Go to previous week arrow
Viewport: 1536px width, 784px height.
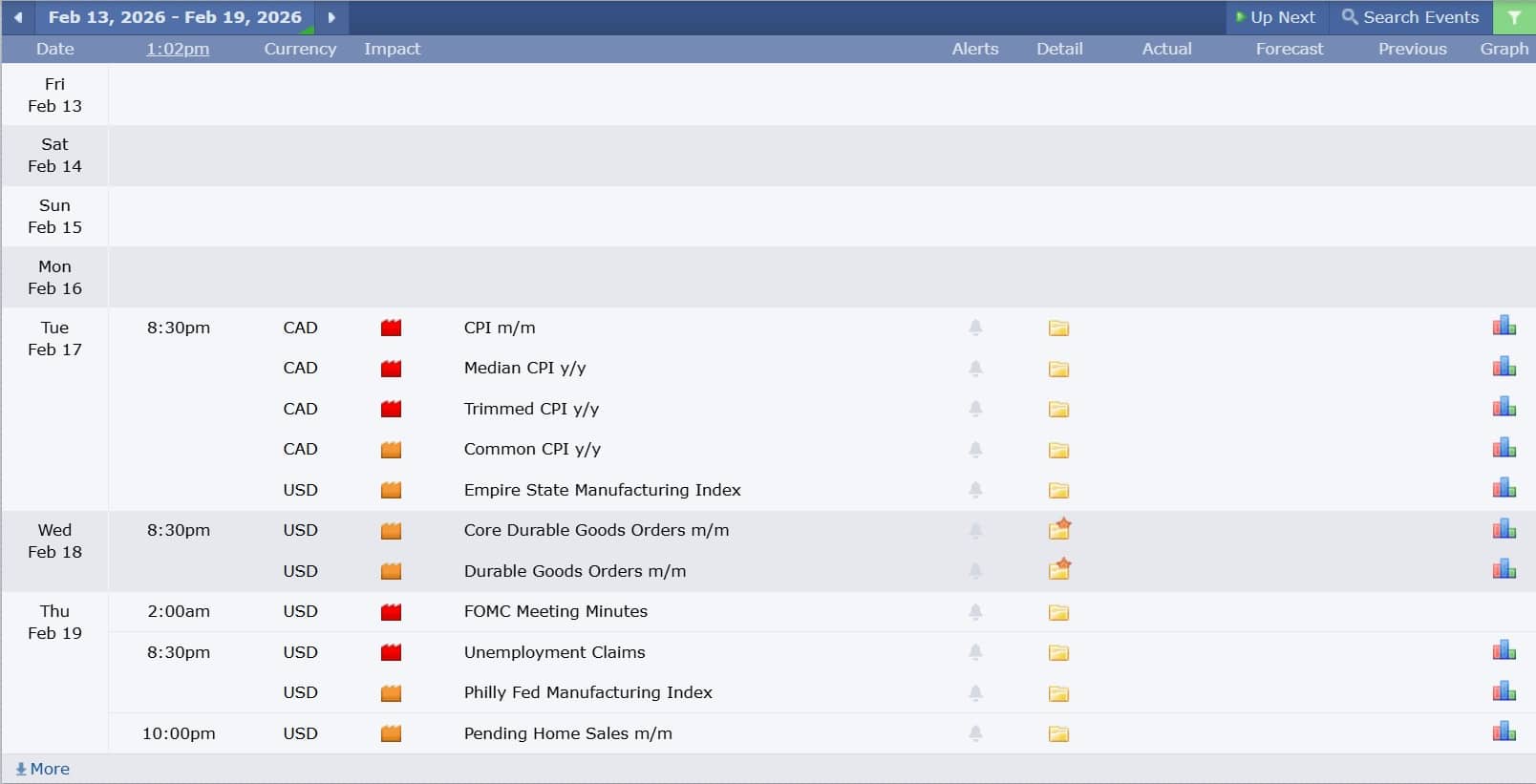pos(17,17)
